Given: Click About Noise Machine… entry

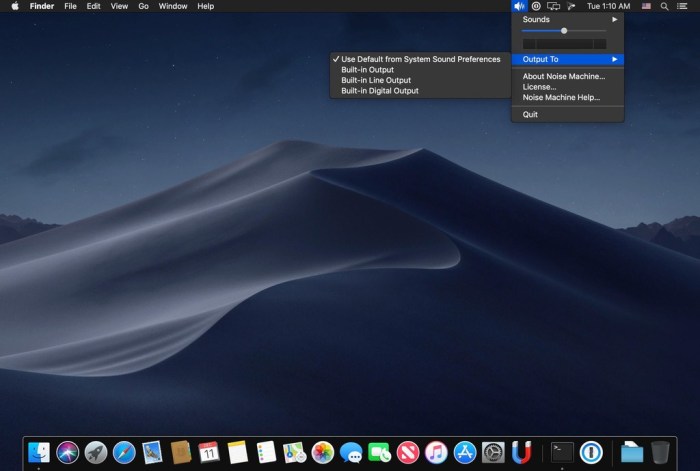Looking at the screenshot, I should 563,76.
